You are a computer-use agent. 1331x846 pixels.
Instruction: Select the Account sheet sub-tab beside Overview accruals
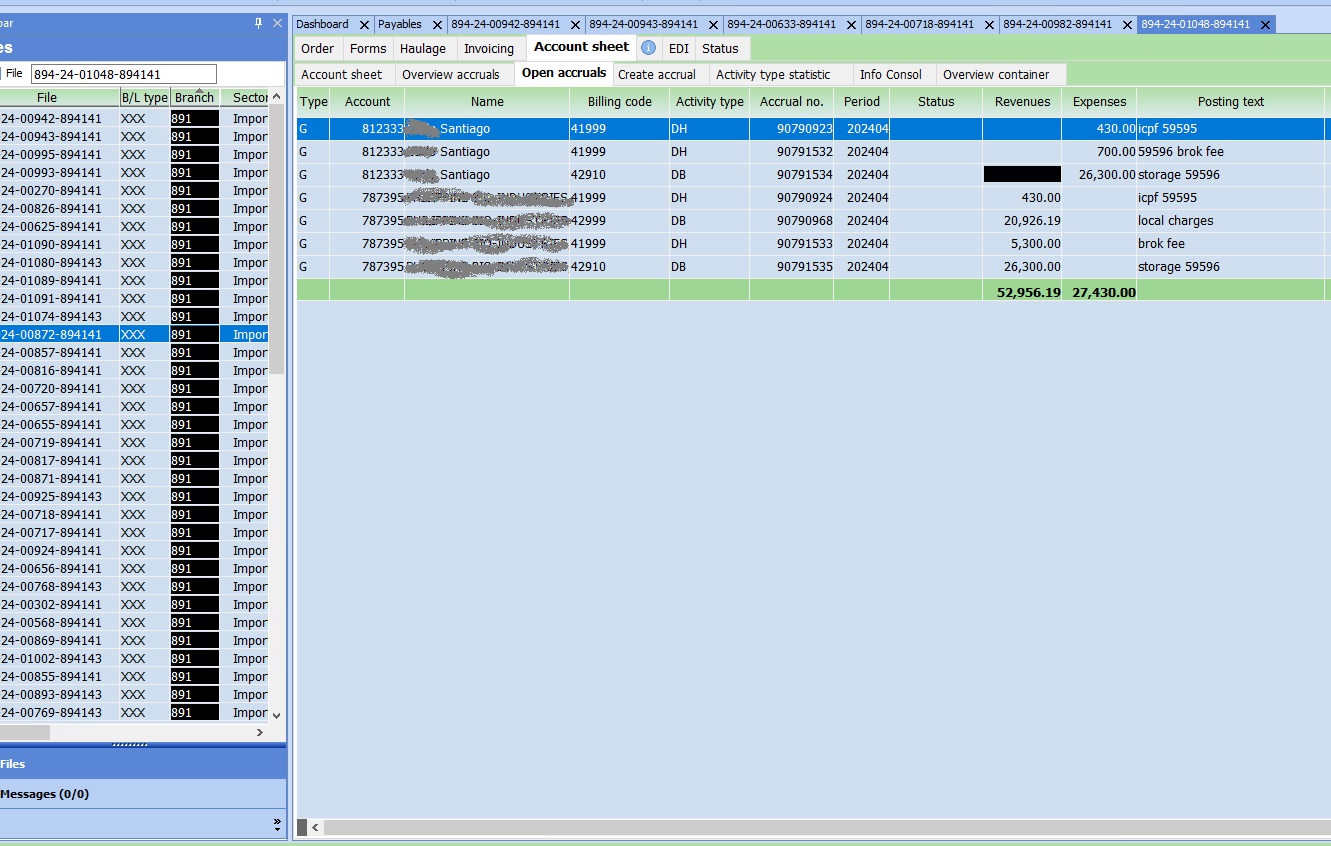(342, 74)
